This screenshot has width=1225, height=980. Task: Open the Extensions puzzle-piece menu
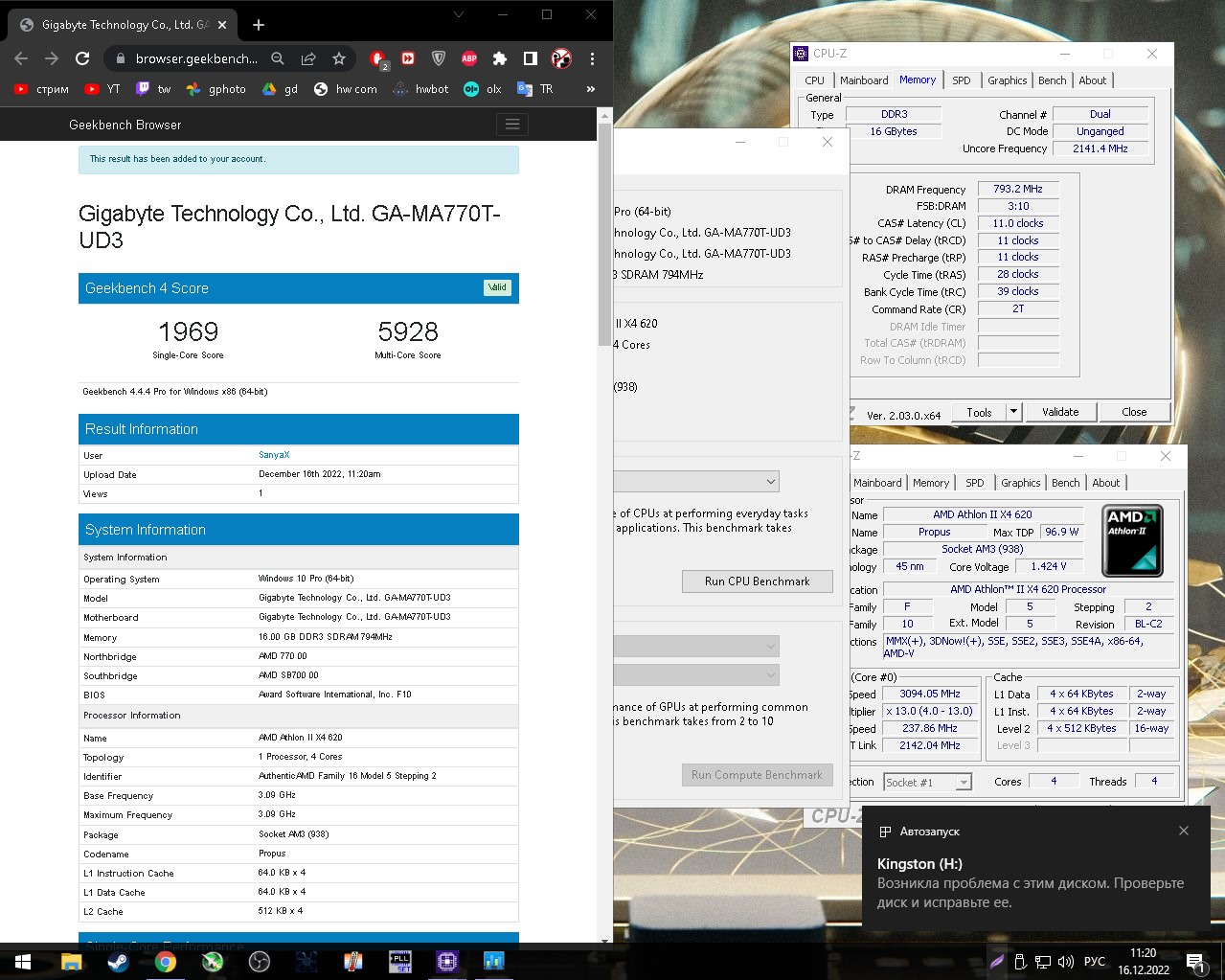[500, 58]
